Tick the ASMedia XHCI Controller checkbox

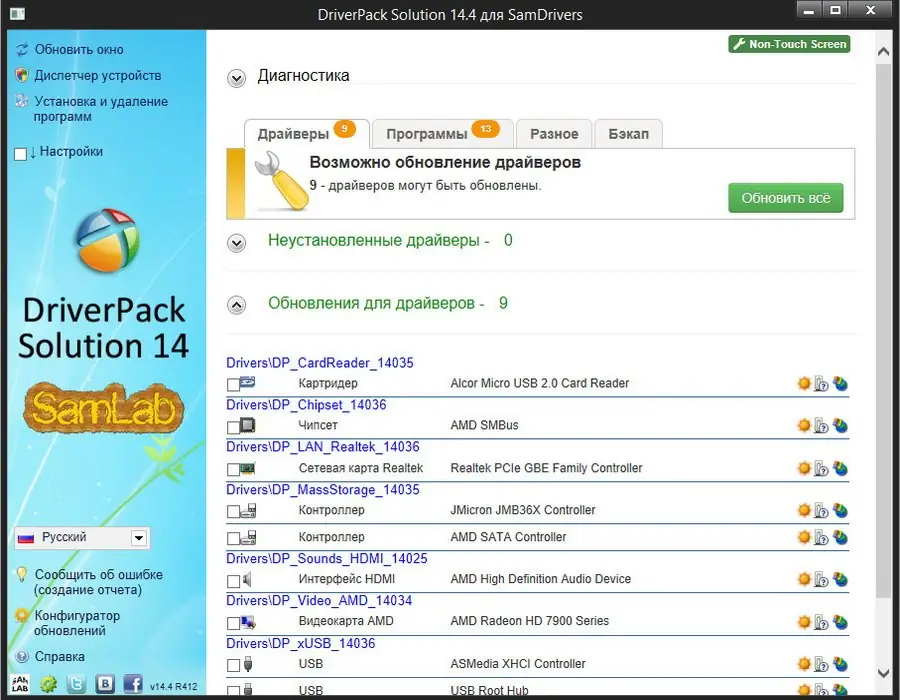point(233,665)
